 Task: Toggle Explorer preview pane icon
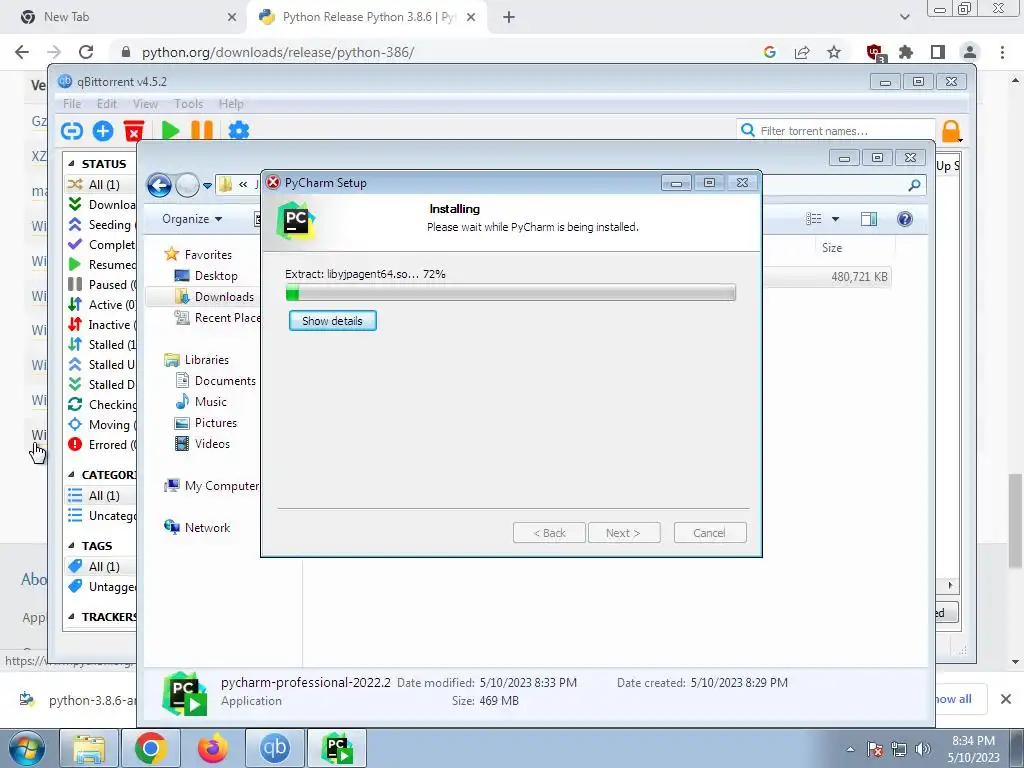[869, 219]
